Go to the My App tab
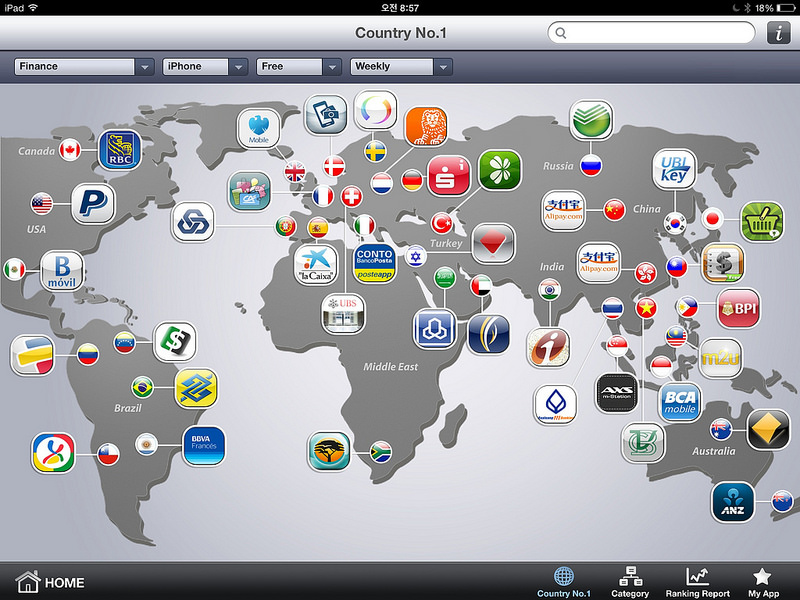Image resolution: width=800 pixels, height=600 pixels. [x=763, y=582]
